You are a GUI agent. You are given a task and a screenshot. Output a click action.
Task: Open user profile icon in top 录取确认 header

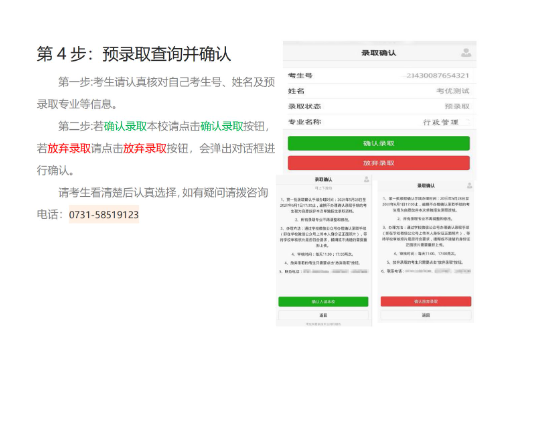466,53
